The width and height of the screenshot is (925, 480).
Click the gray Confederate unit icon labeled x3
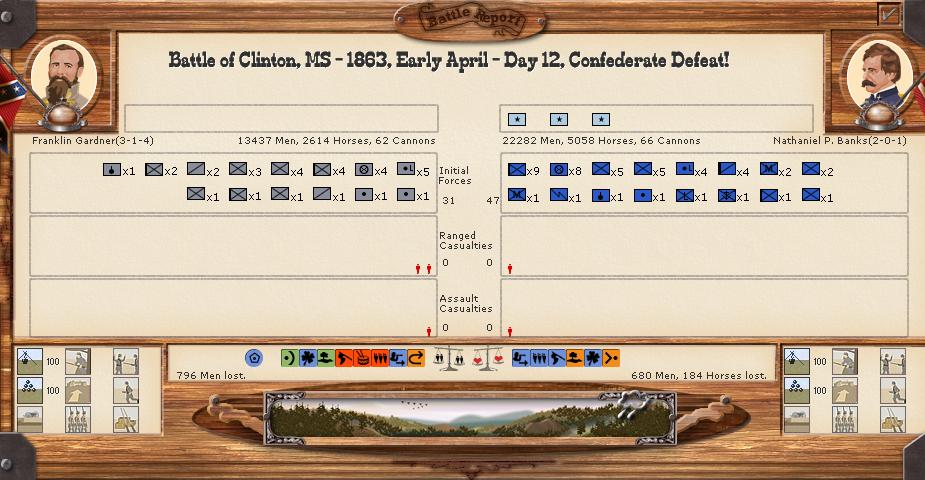[x=238, y=170]
